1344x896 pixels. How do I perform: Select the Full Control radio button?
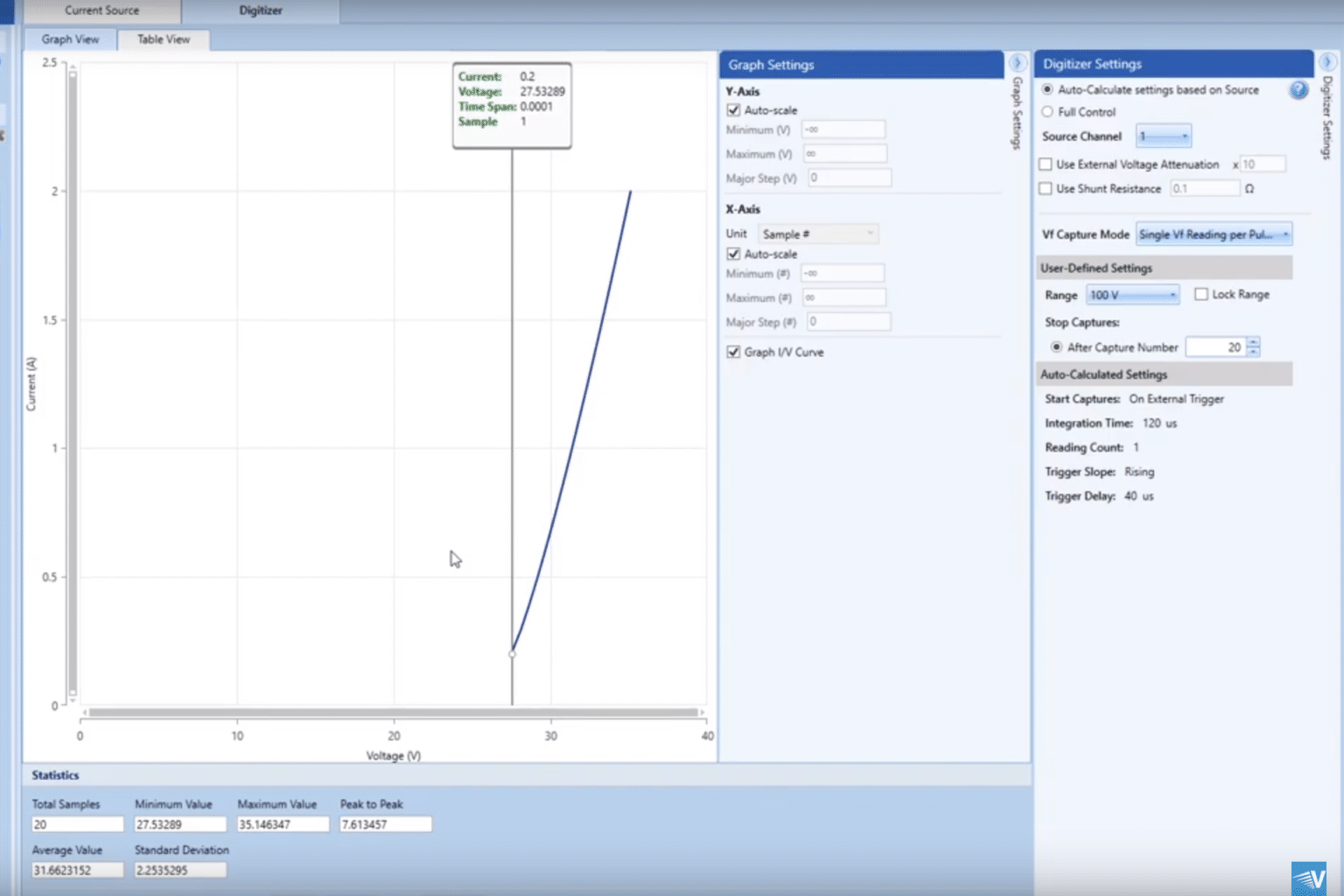coord(1046,111)
